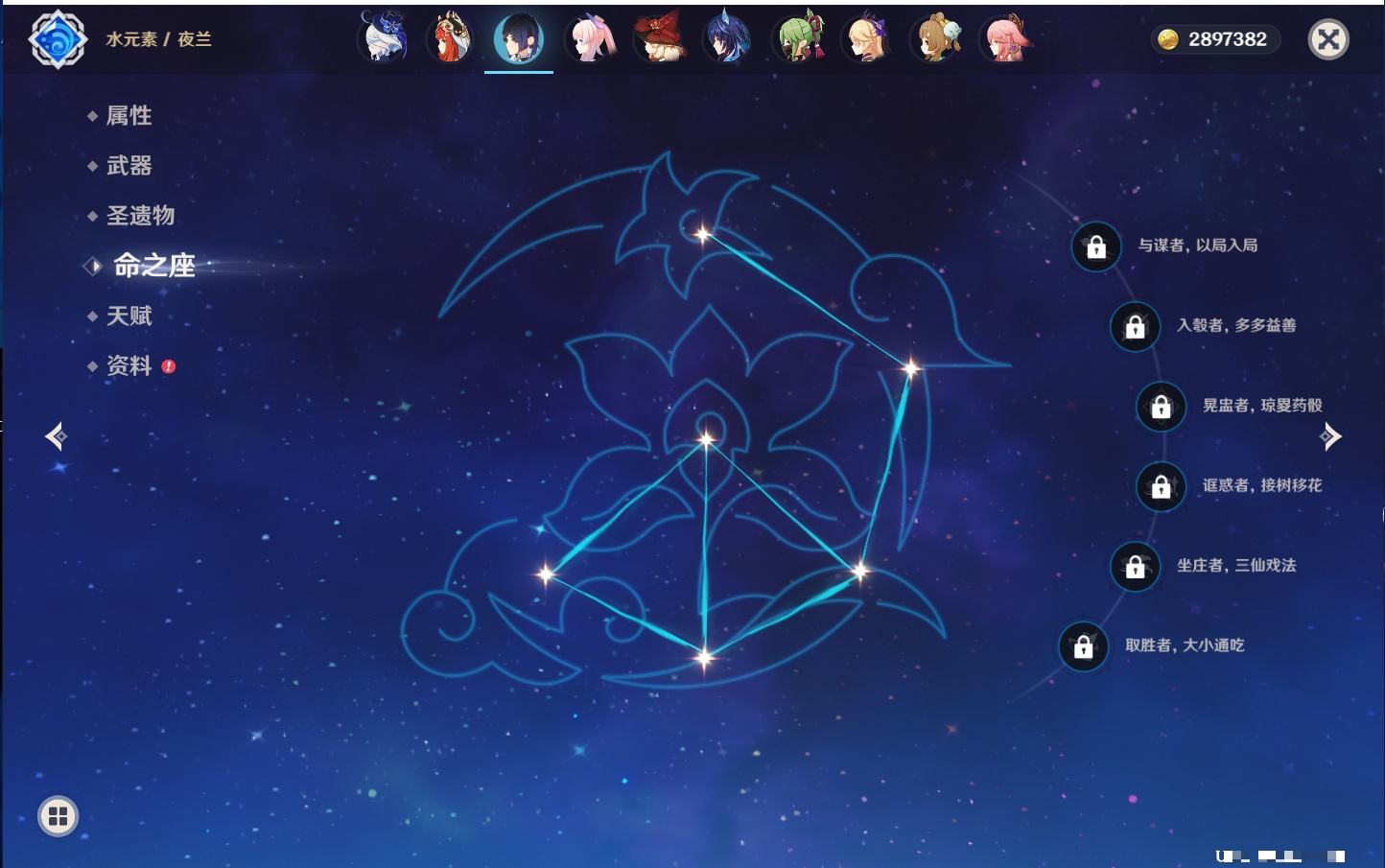This screenshot has height=868, width=1385.
Task: Open the 资料 profile menu
Action: (129, 365)
